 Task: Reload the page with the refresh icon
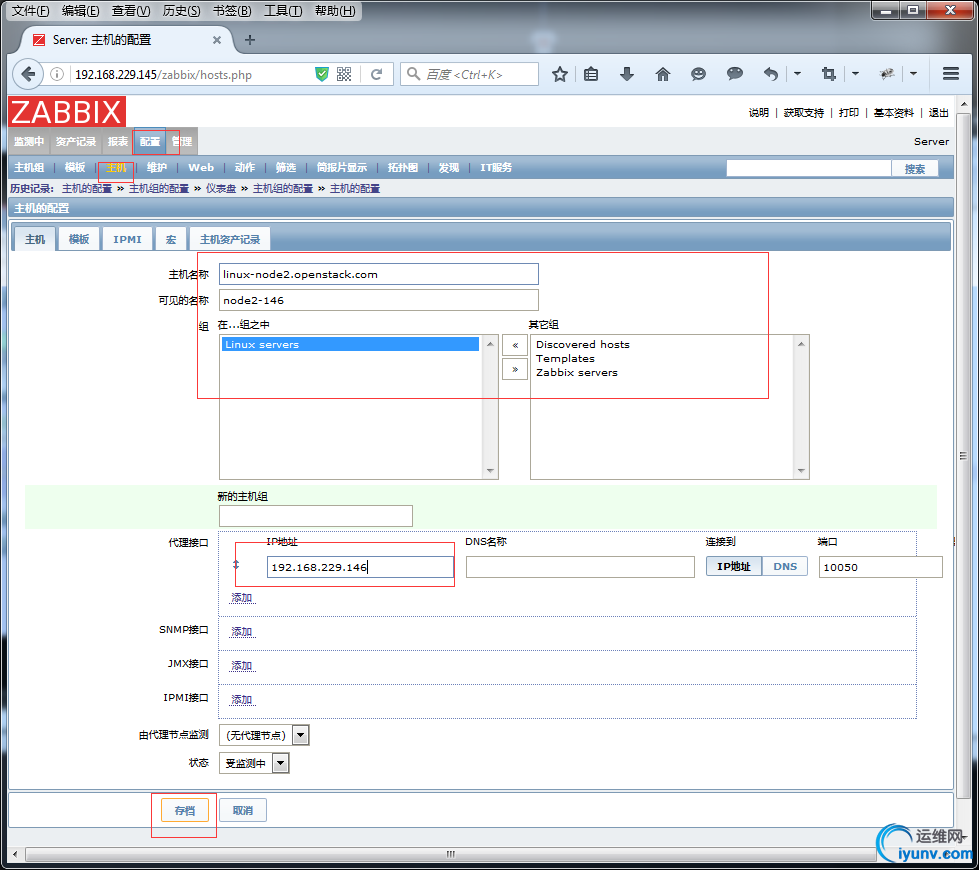click(377, 74)
